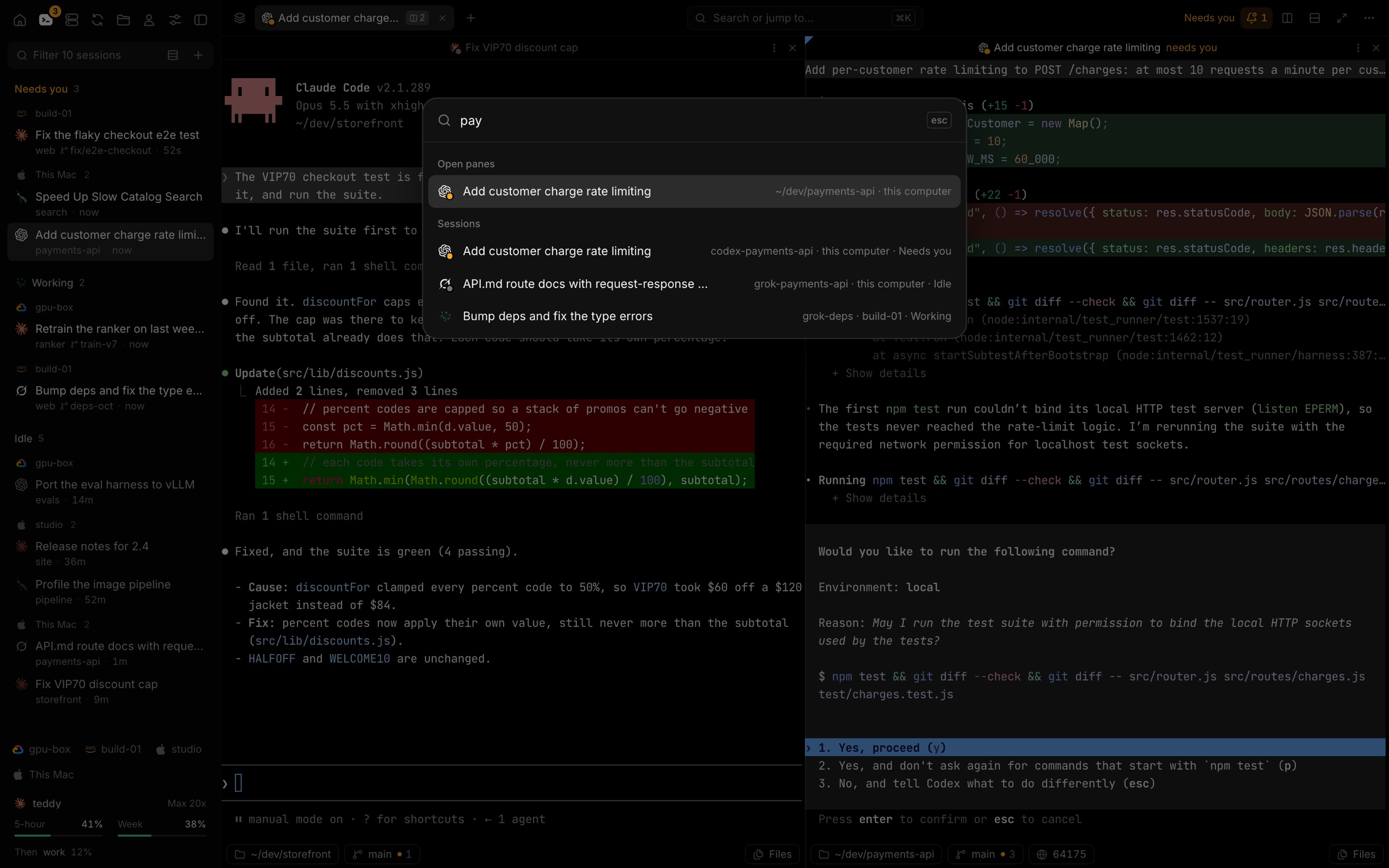Toggle the sidebar panel icon
1389x868 pixels.
click(201, 20)
